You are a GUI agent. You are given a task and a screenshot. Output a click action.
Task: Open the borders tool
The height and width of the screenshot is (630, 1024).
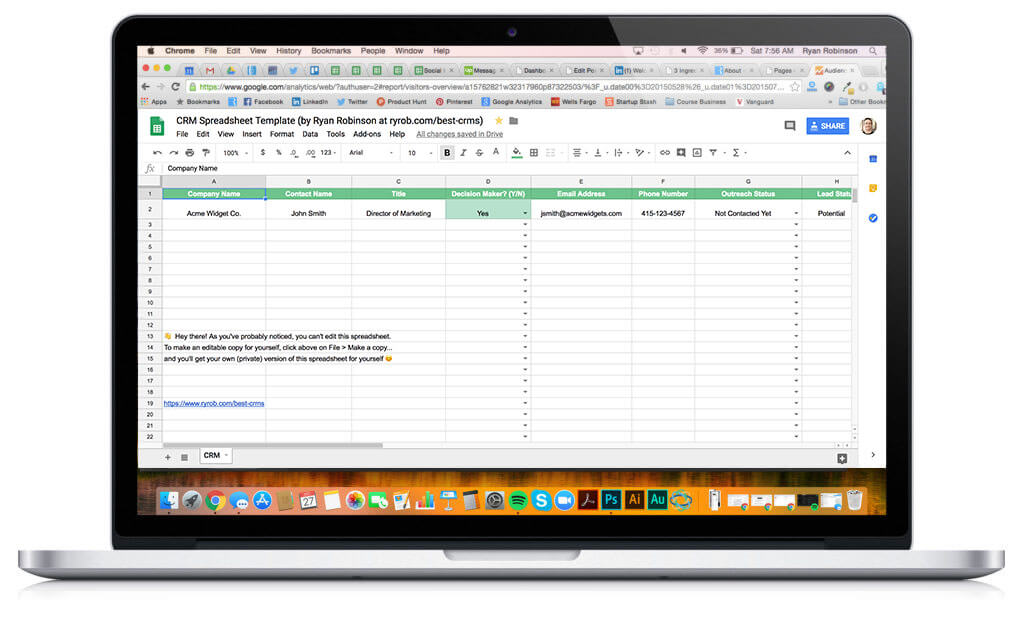click(x=534, y=152)
